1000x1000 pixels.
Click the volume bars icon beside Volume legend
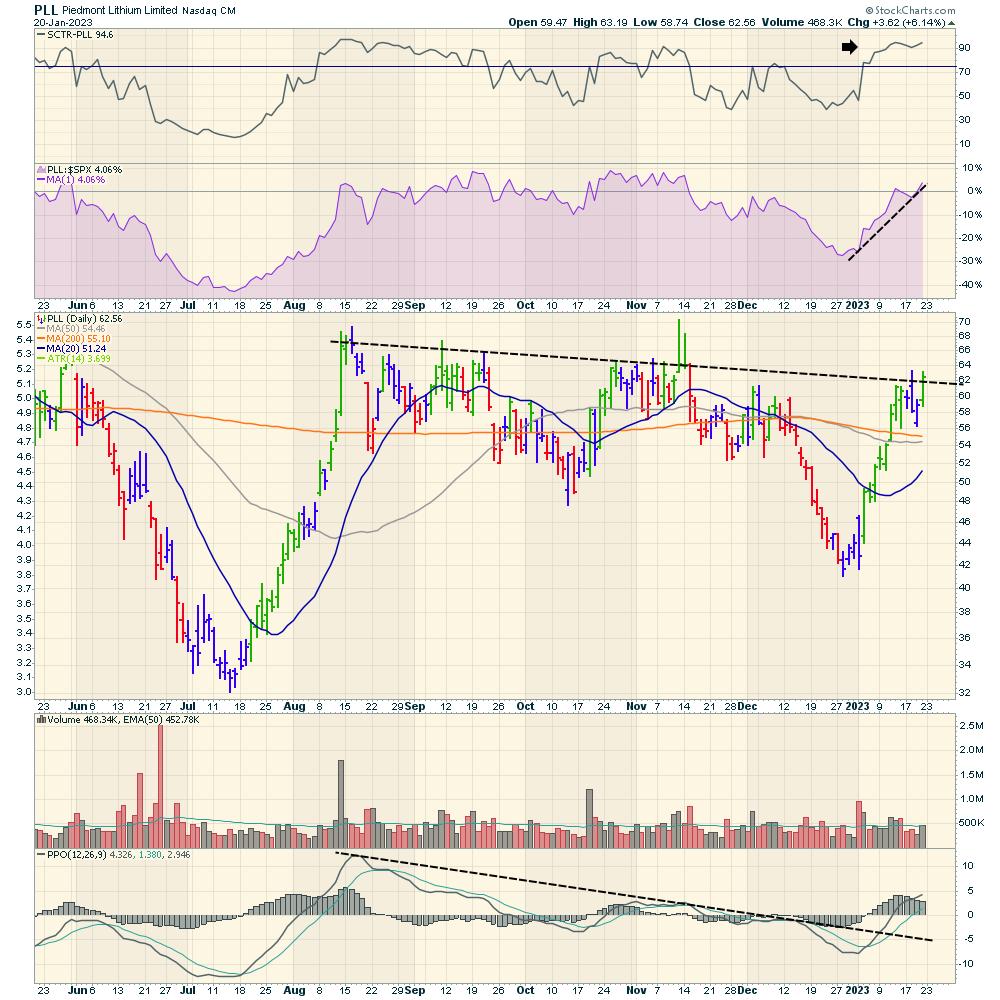click(41, 719)
